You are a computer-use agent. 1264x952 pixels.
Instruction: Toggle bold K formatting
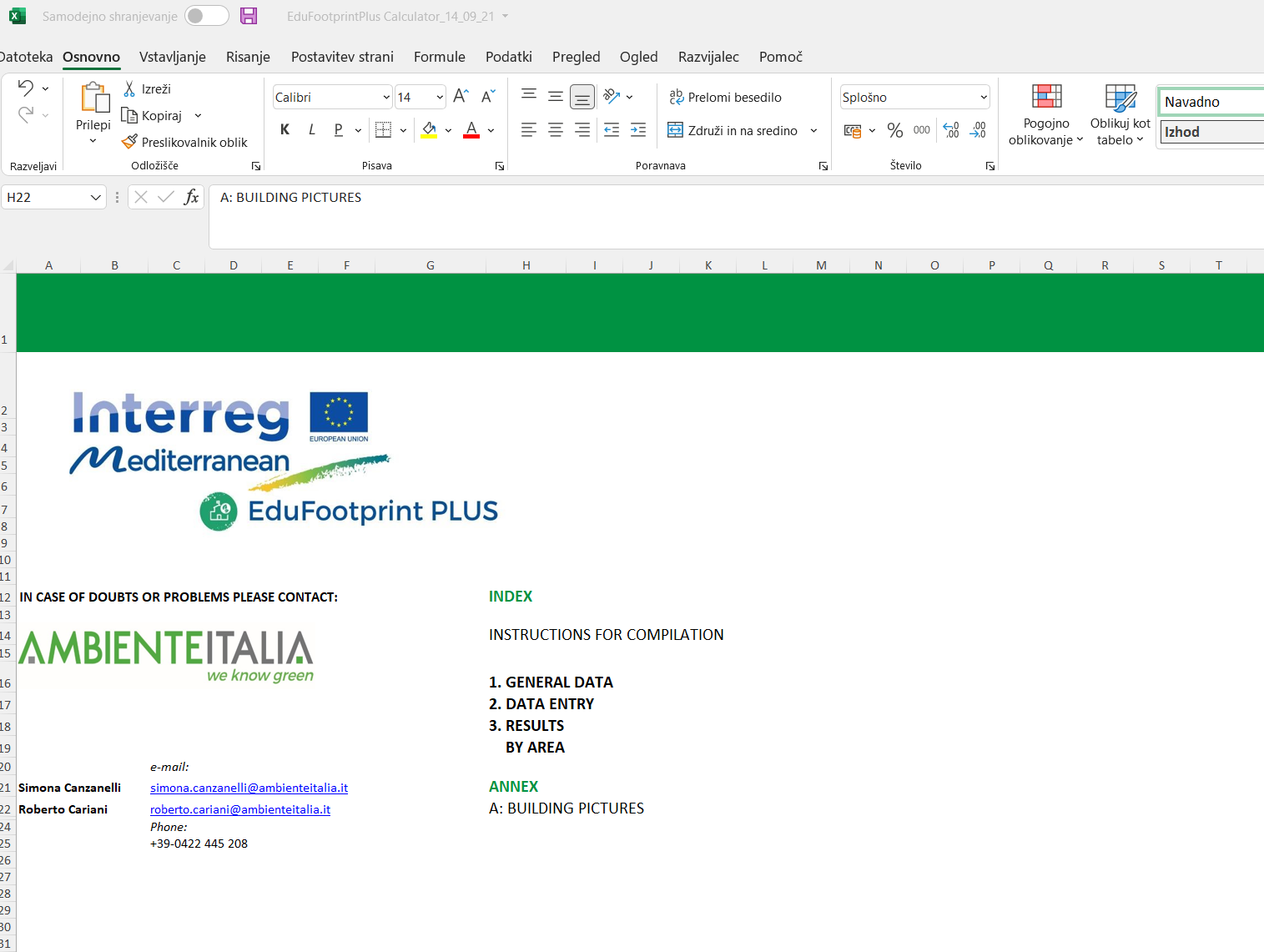(285, 130)
